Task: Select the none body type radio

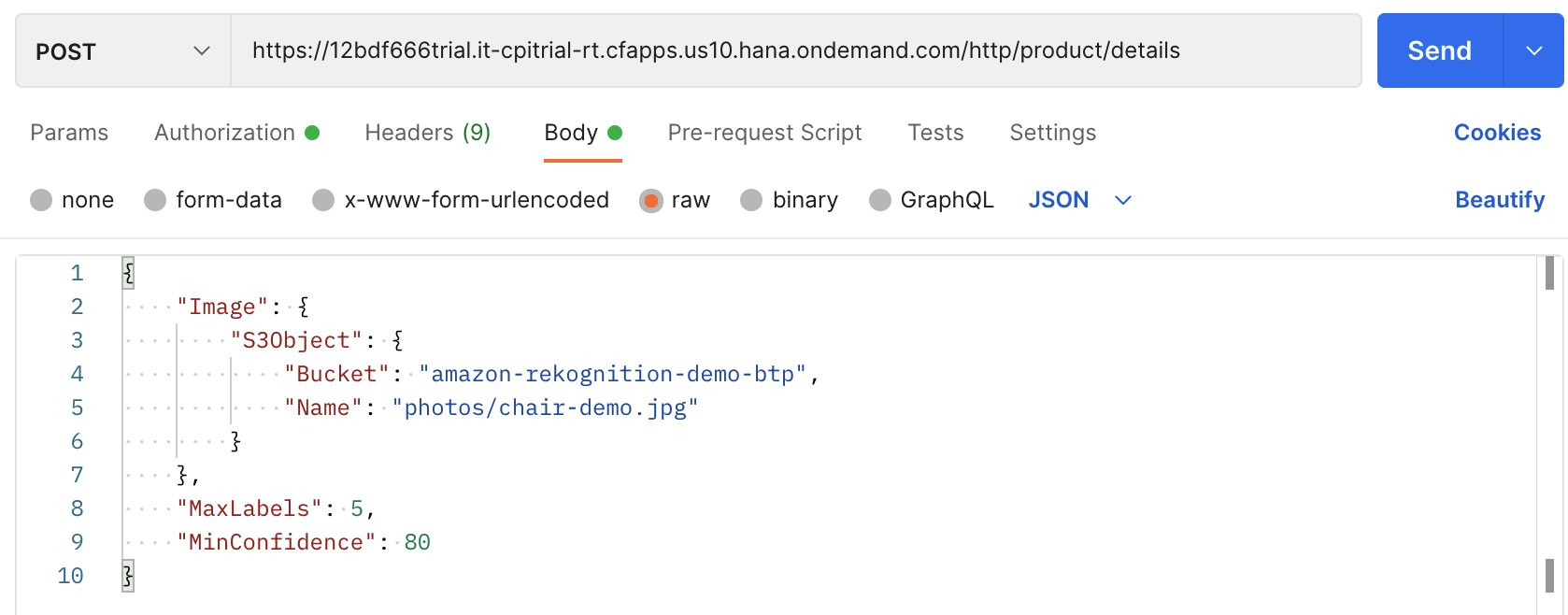Action: coord(41,200)
